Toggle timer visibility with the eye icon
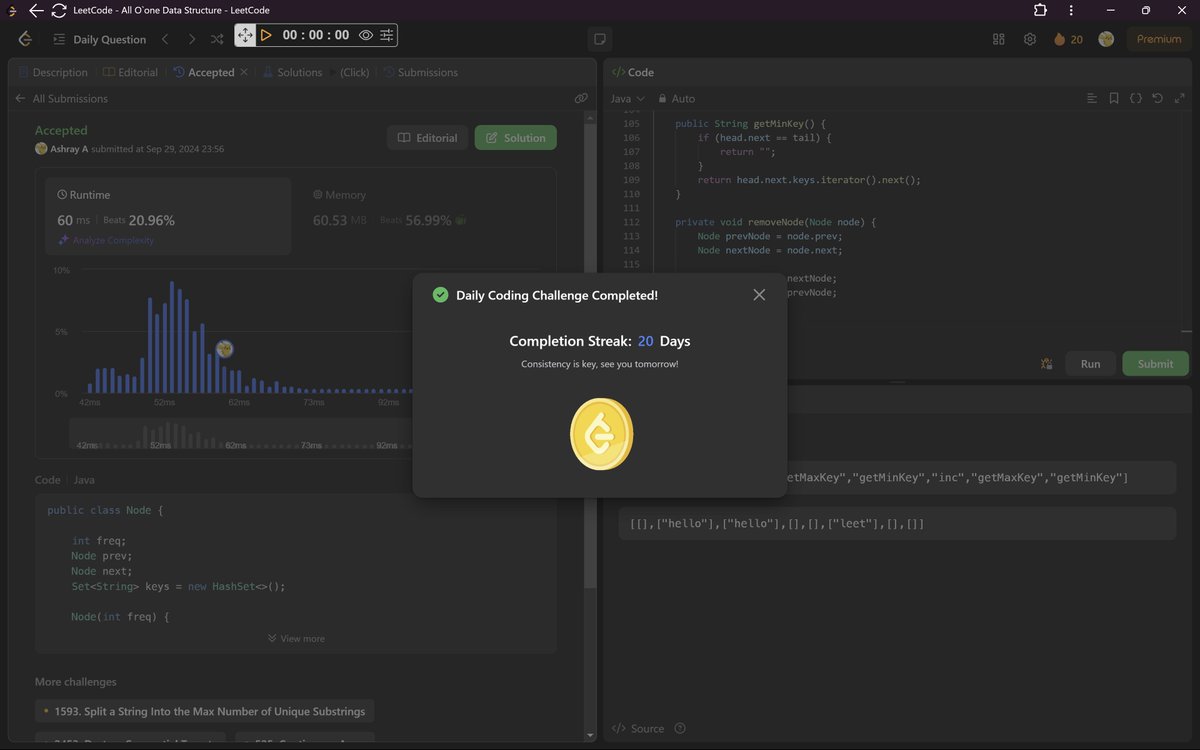 pyautogui.click(x=366, y=35)
